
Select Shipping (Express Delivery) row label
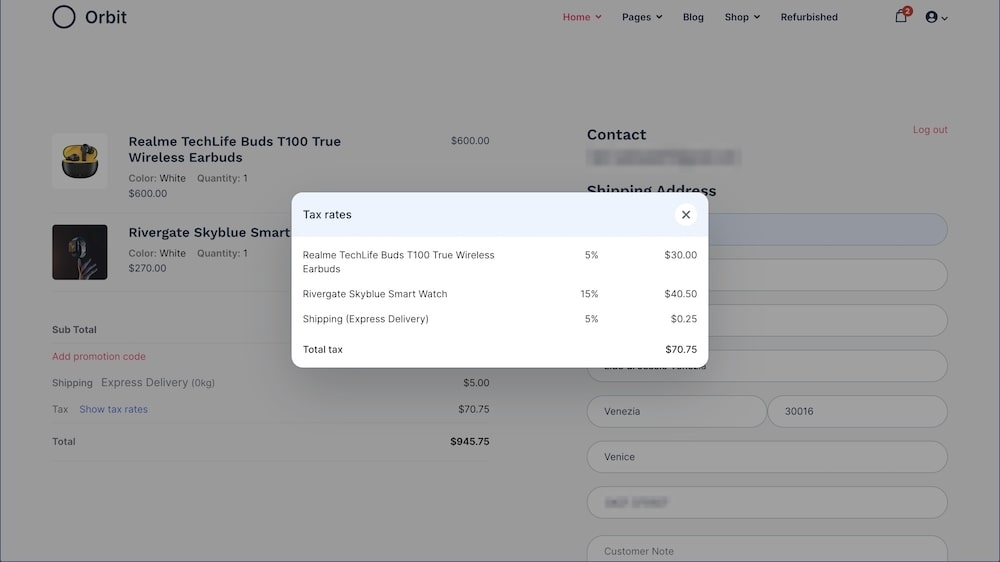coord(365,319)
